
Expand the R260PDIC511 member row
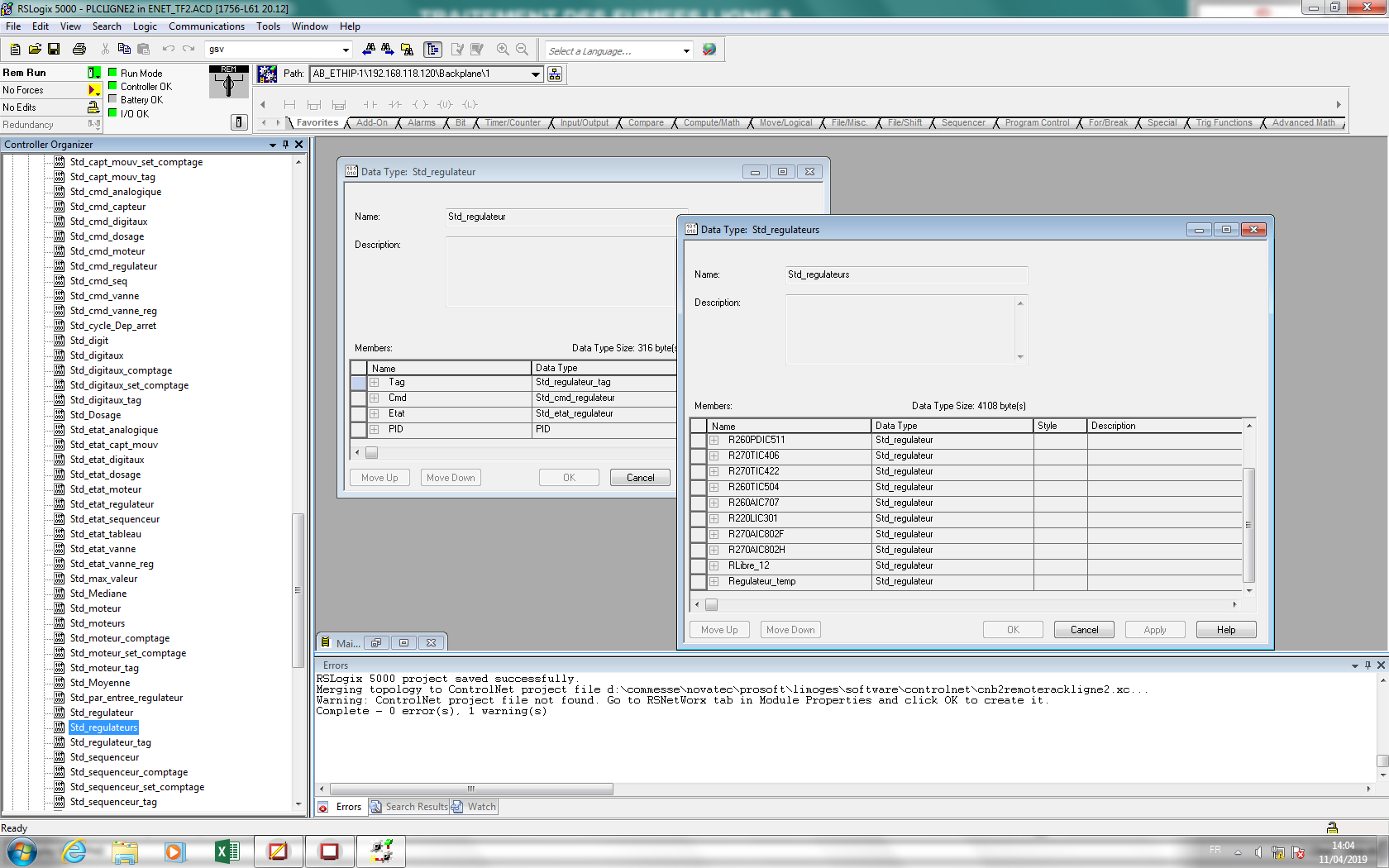pos(714,441)
